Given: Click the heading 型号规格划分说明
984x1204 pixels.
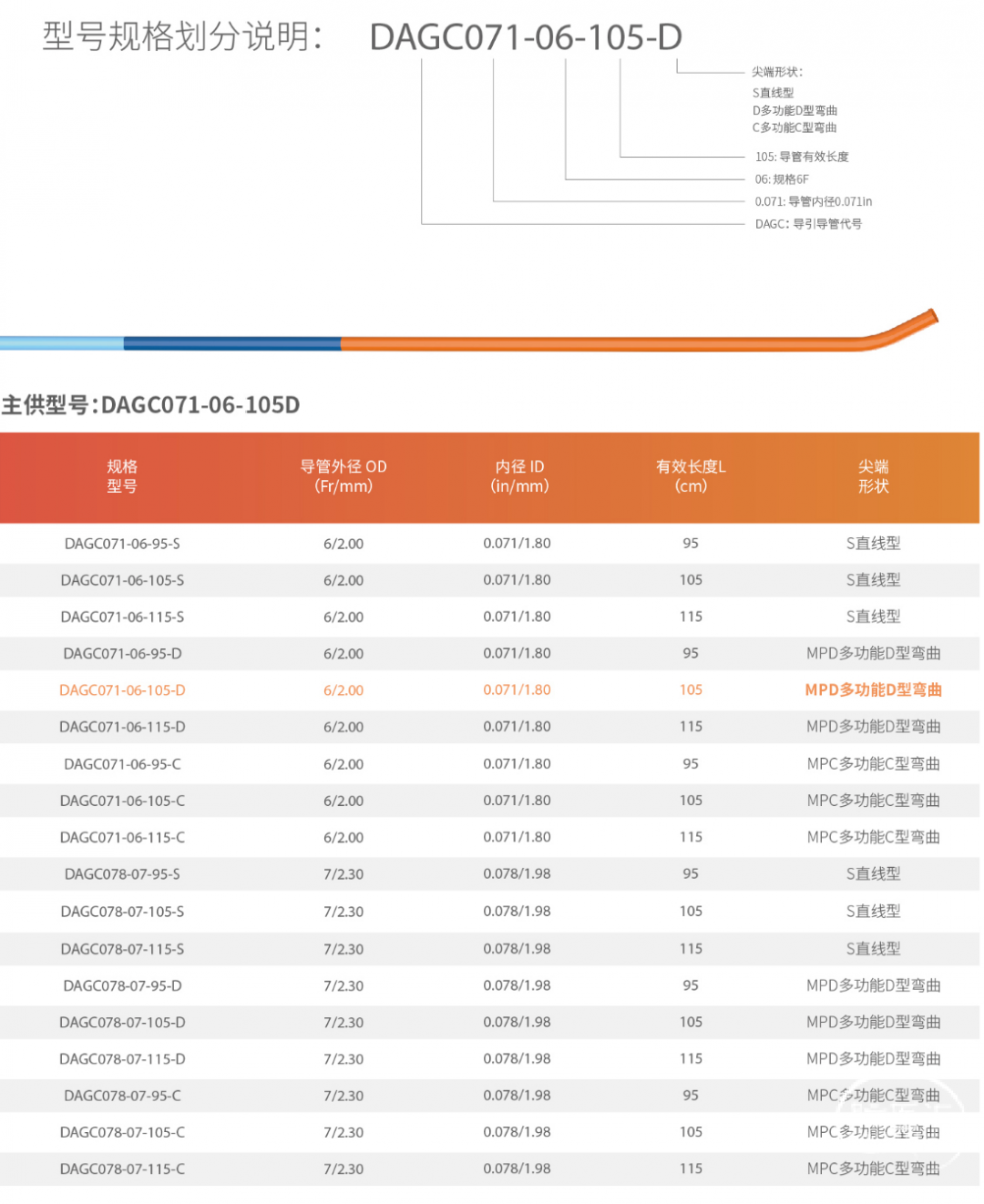Looking at the screenshot, I should click(182, 36).
